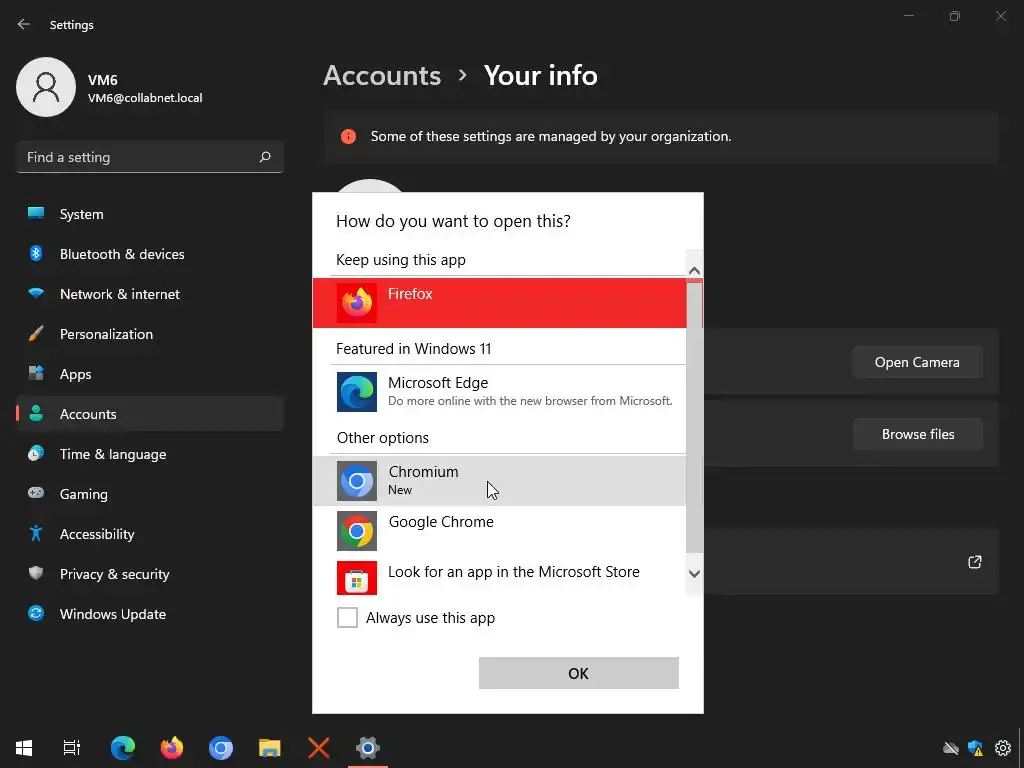Open Time & language settings
Viewport: 1024px width, 768px height.
point(150,454)
